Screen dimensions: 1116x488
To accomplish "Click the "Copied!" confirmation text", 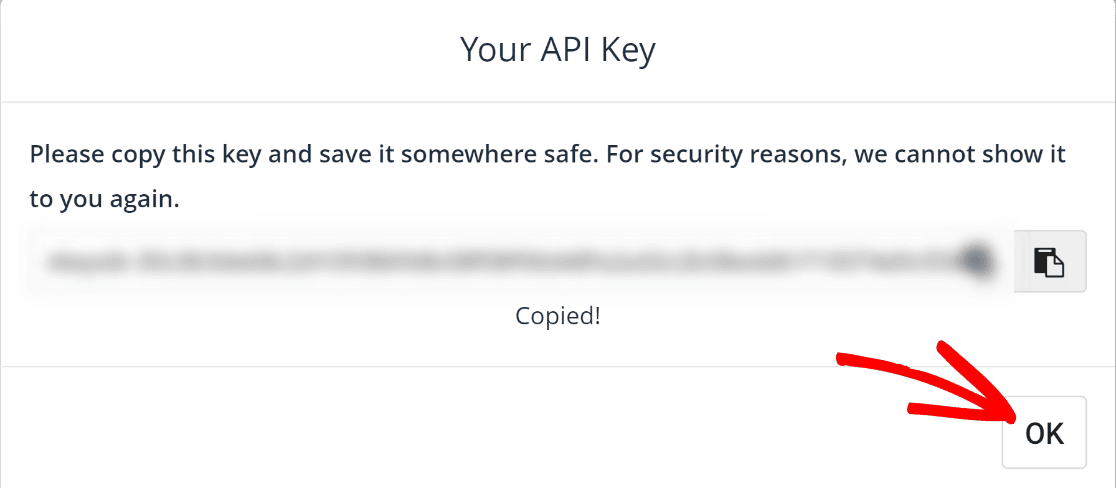I will click(x=558, y=316).
